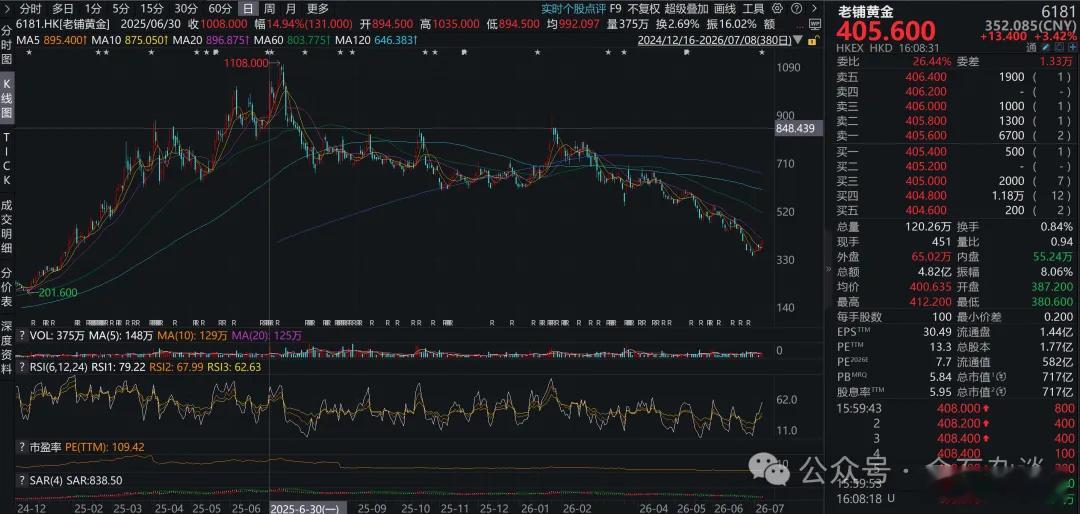The width and height of the screenshot is (1080, 514).
Task: Click the 买四 price 404.800 row
Action: pyautogui.click(x=952, y=196)
